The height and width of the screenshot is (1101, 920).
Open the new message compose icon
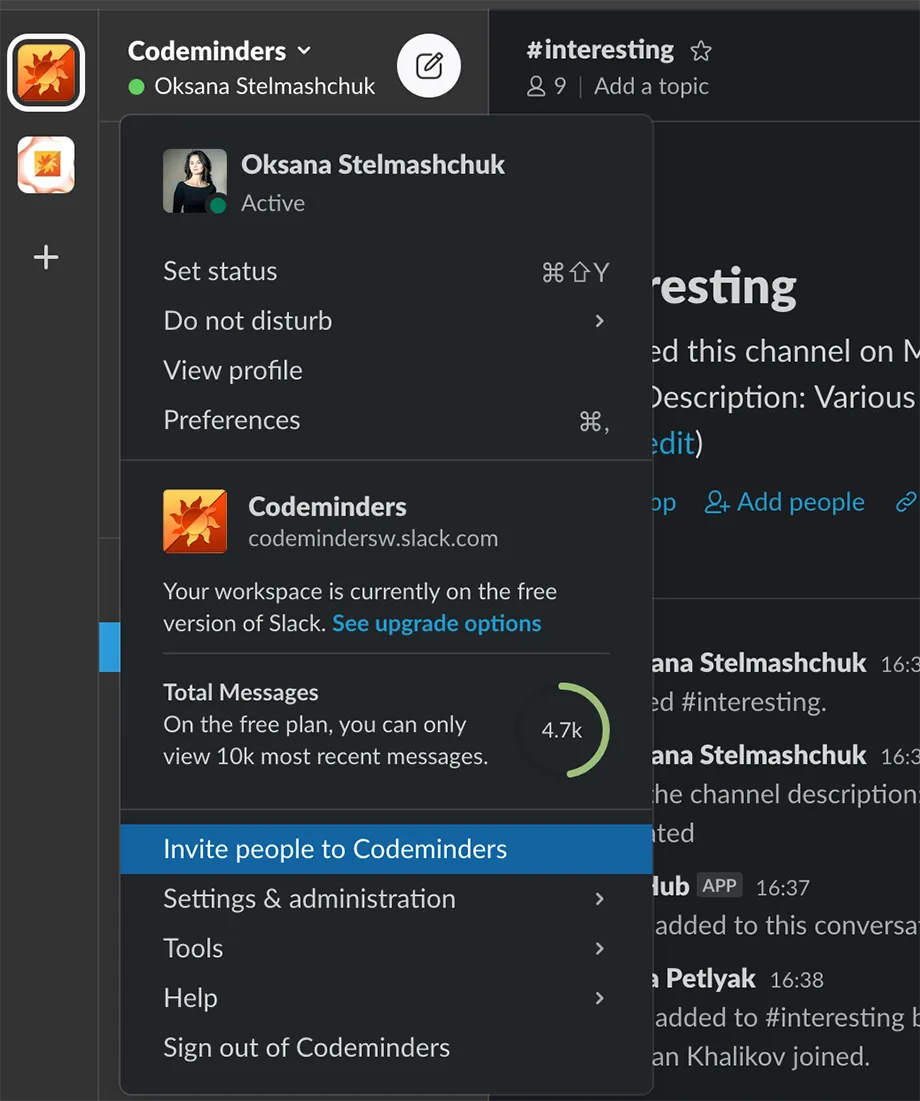tap(428, 65)
